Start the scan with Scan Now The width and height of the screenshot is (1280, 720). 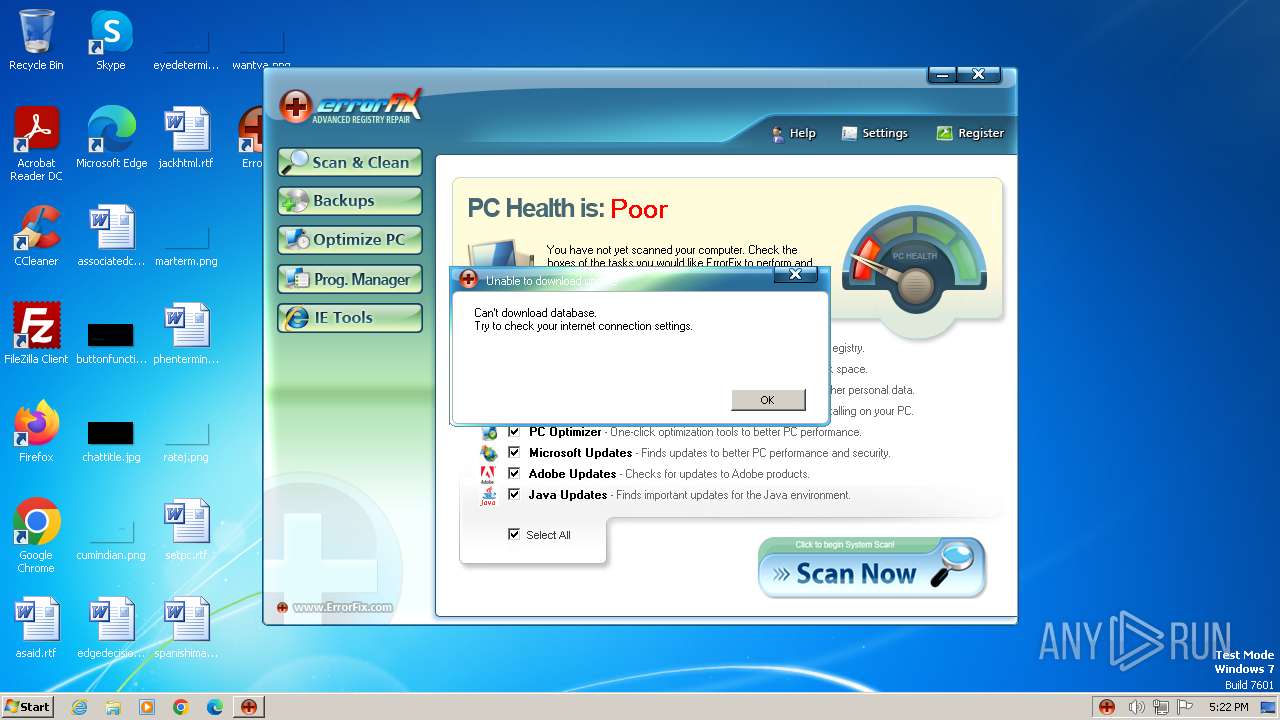point(872,567)
